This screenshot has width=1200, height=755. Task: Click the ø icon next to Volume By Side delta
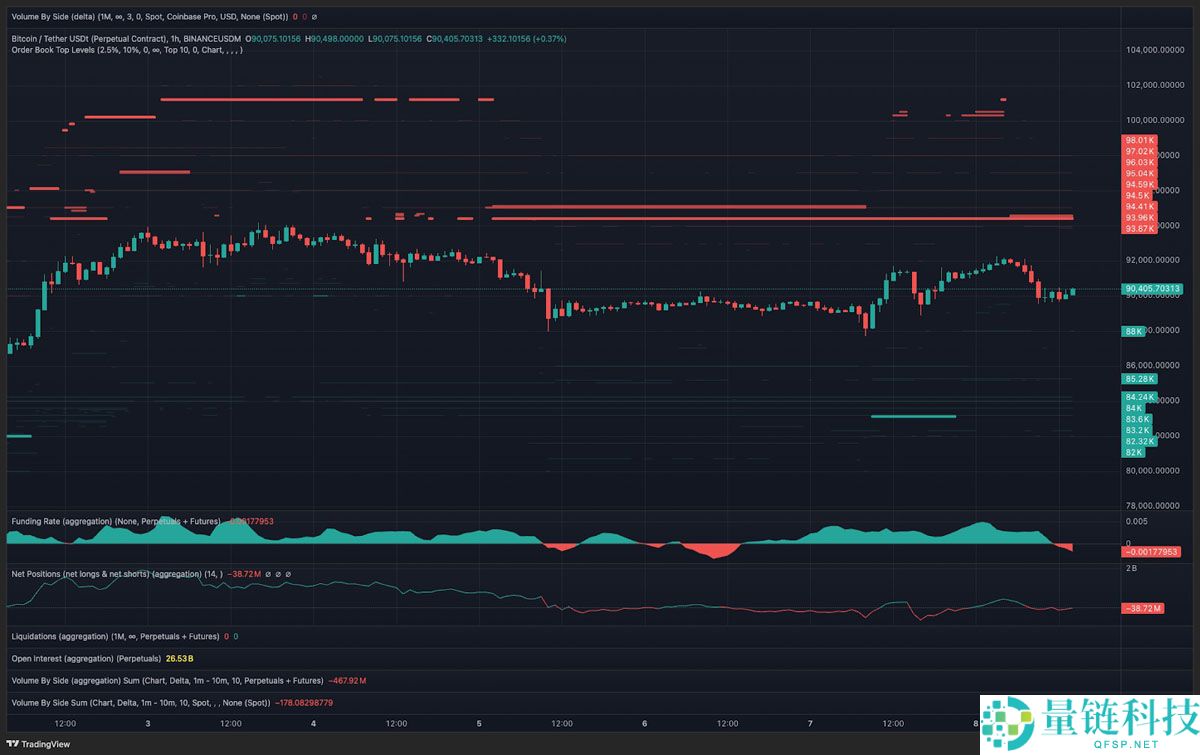313,16
